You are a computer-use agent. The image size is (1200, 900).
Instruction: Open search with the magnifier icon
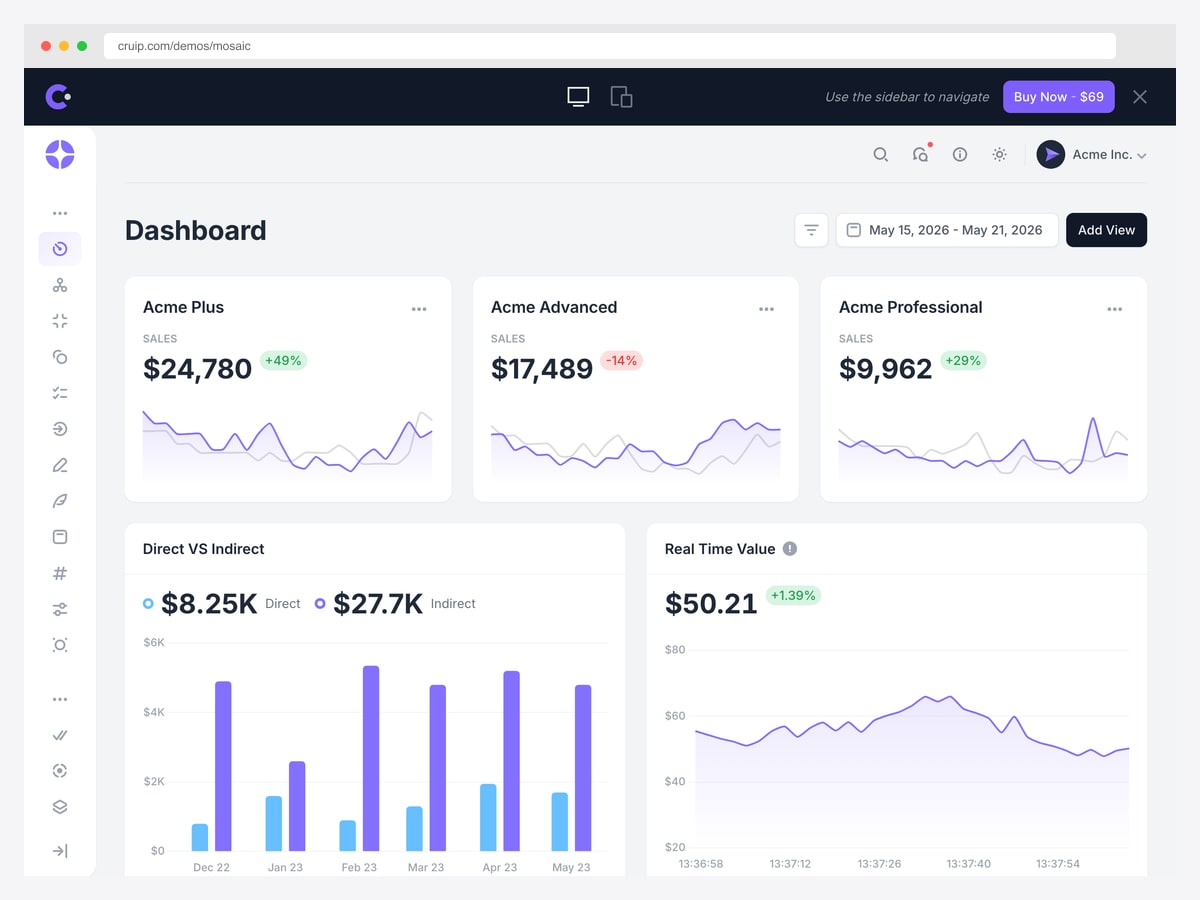click(880, 155)
